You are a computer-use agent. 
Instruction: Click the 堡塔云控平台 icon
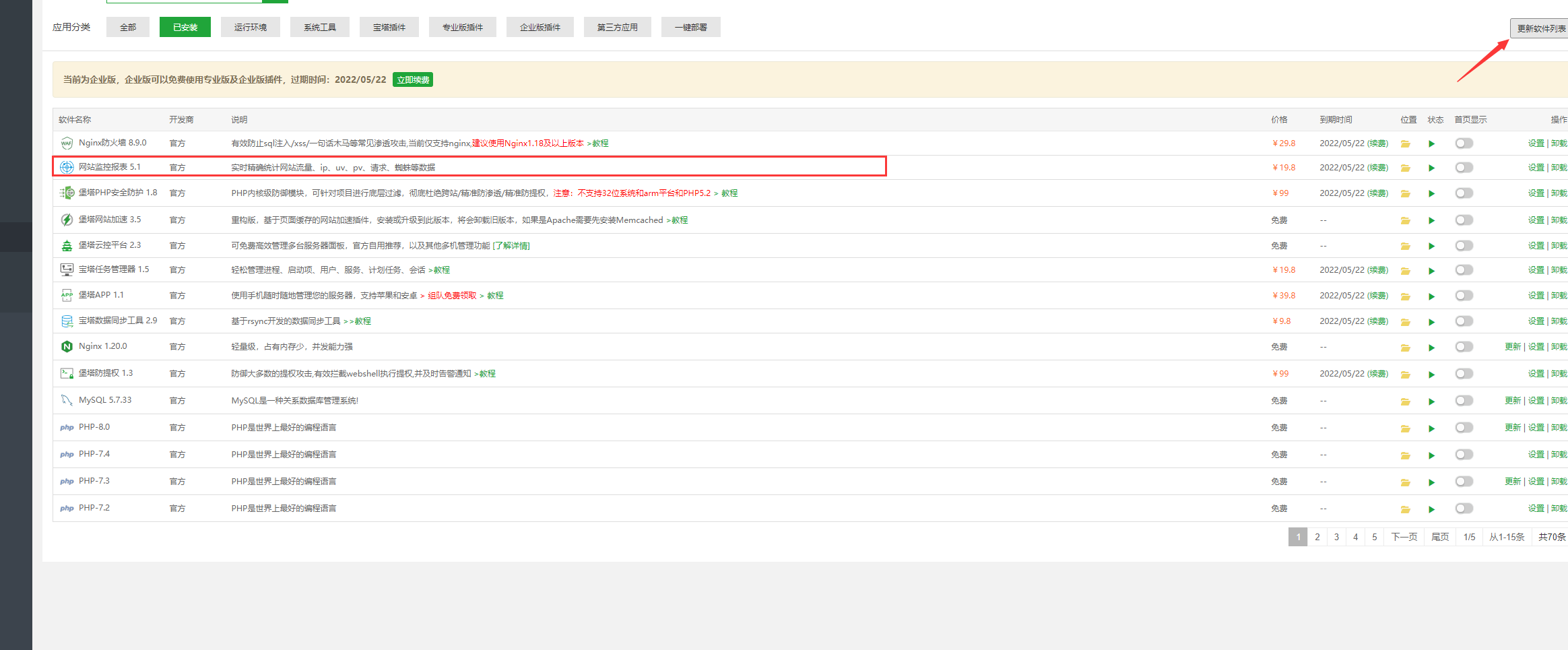(67, 245)
